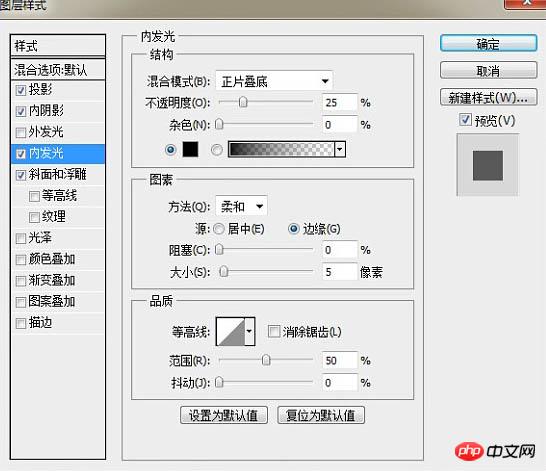The image size is (546, 471).
Task: Click the 新建样式 new style button
Action: click(x=488, y=98)
